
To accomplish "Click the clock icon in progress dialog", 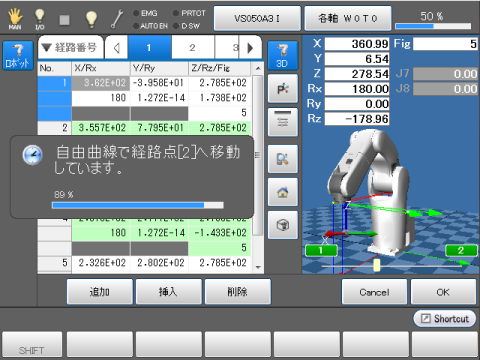I will click(x=32, y=155).
